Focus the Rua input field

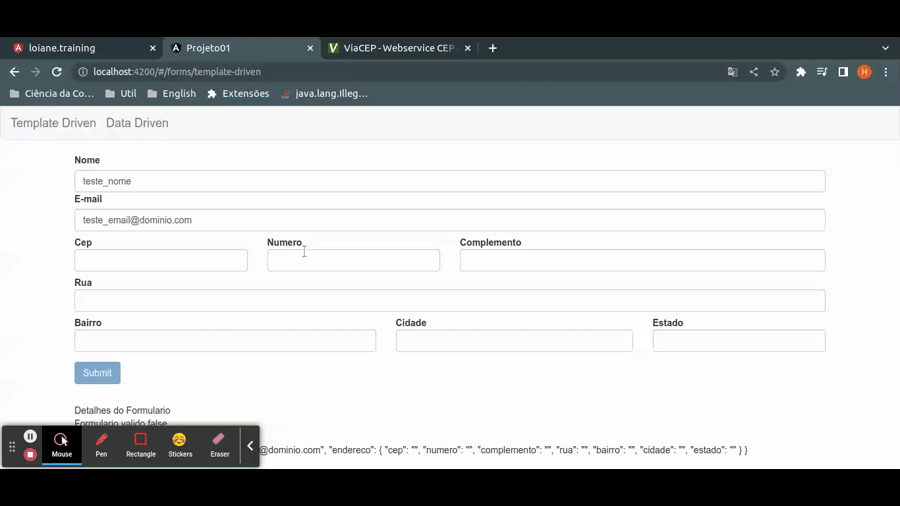450,301
